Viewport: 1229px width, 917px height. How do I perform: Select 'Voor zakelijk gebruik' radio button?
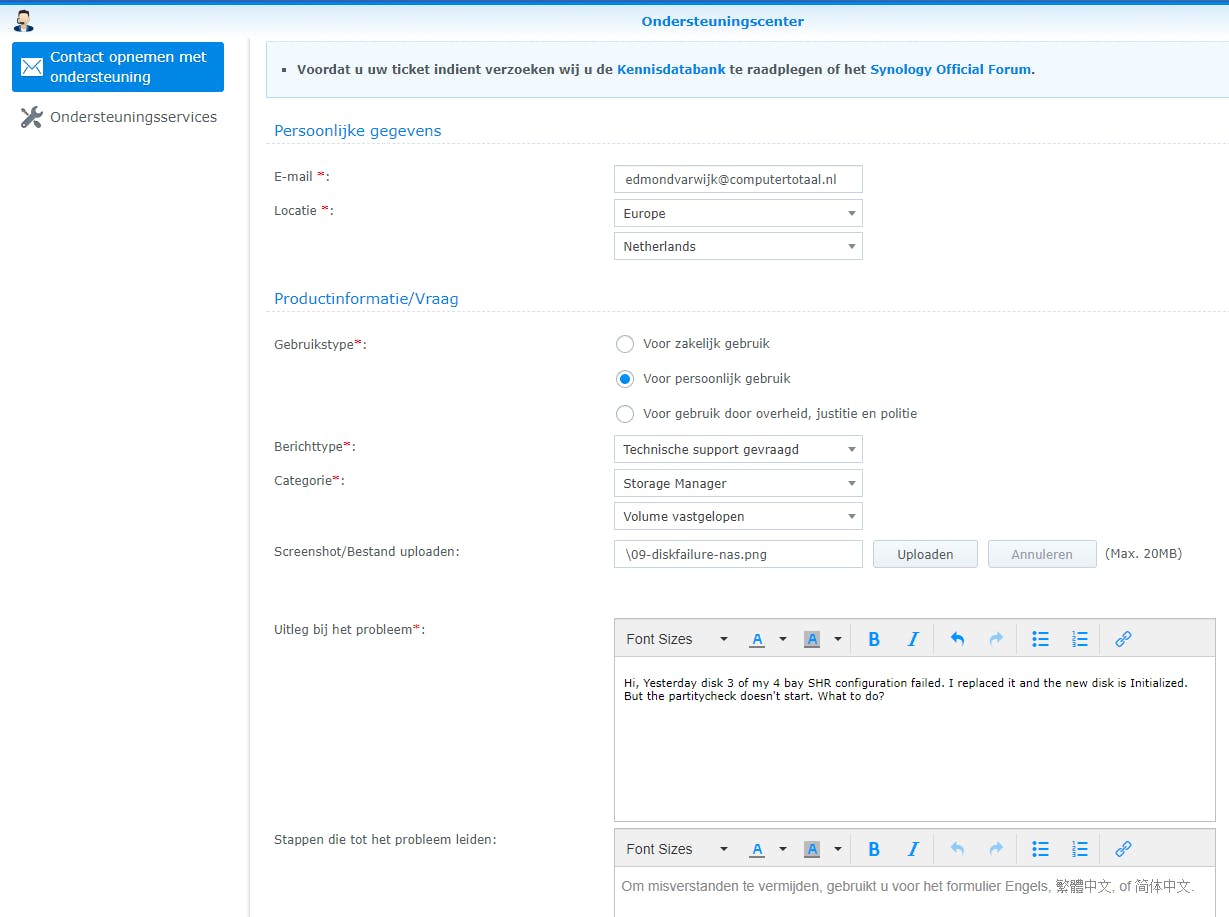(625, 344)
